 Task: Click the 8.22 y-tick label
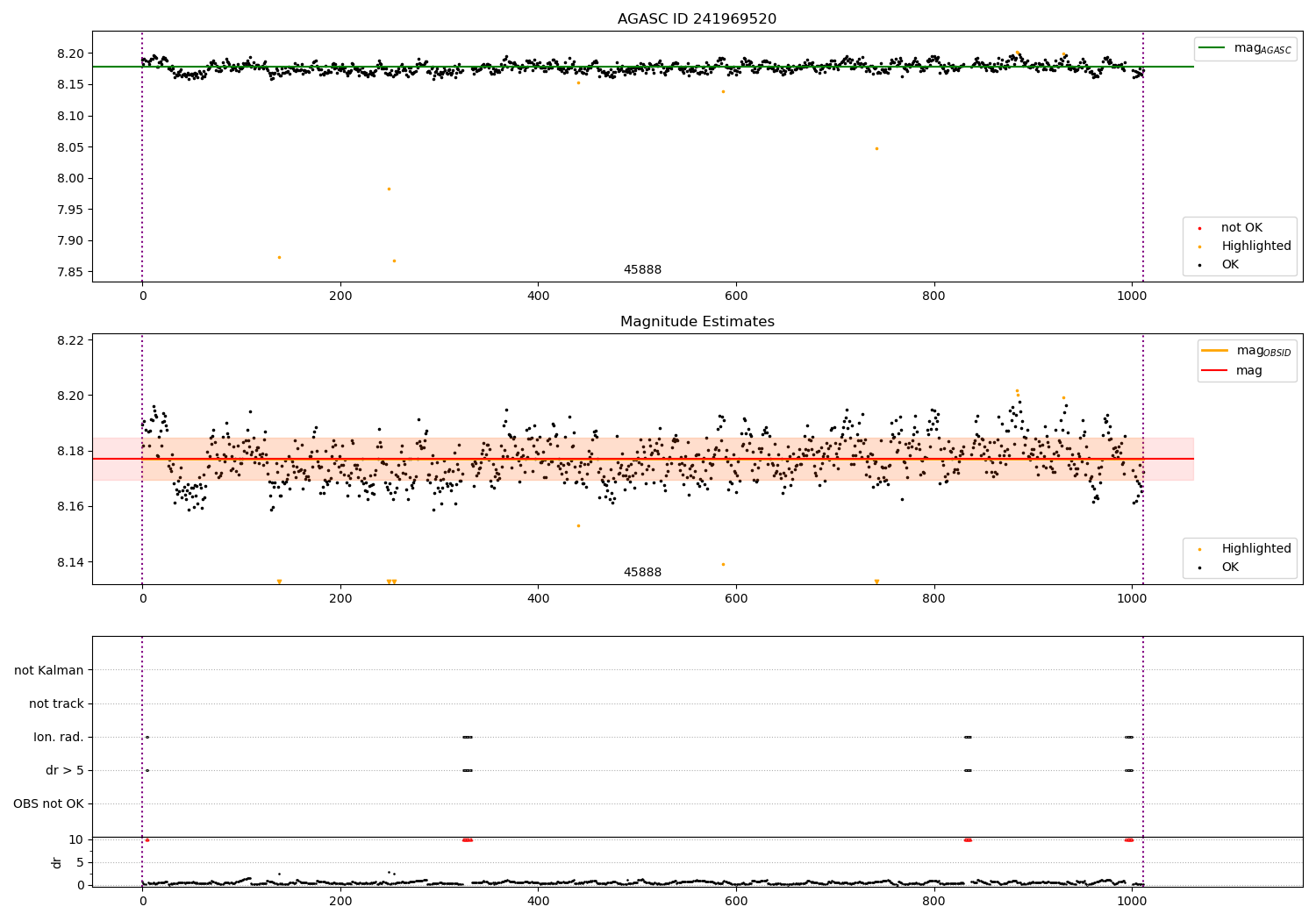71,340
